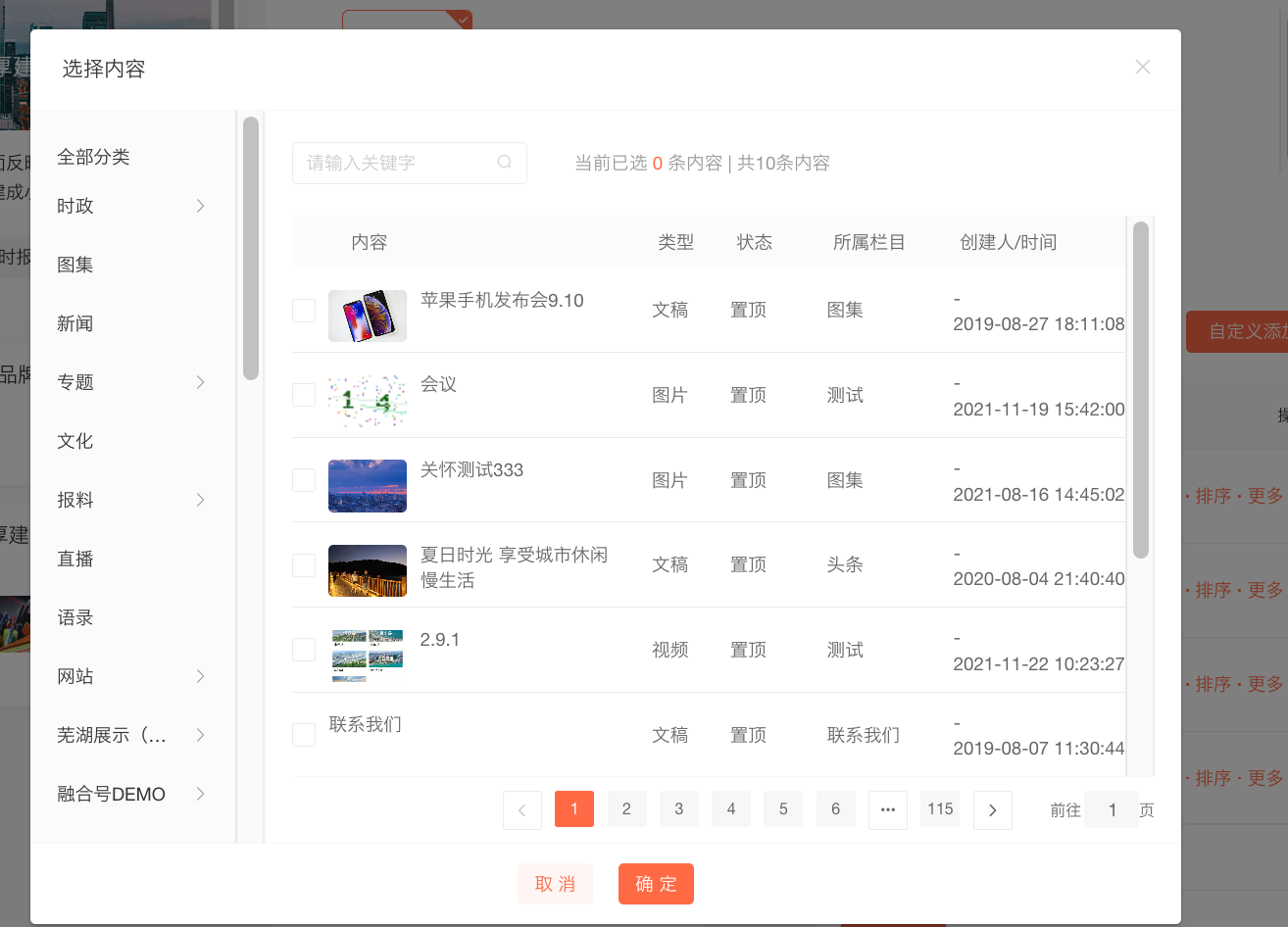This screenshot has height=927, width=1288.
Task: Click the previous page arrow
Action: [522, 809]
